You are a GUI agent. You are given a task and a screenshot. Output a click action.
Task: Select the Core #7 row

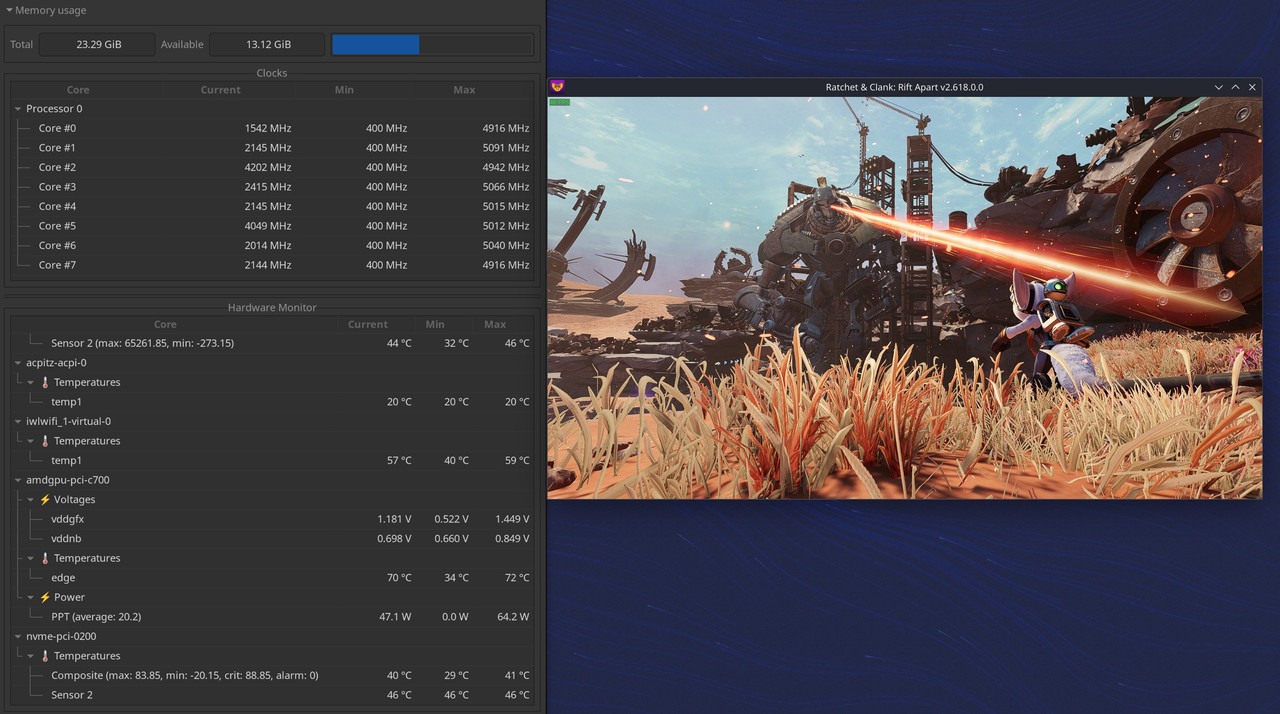tap(271, 265)
